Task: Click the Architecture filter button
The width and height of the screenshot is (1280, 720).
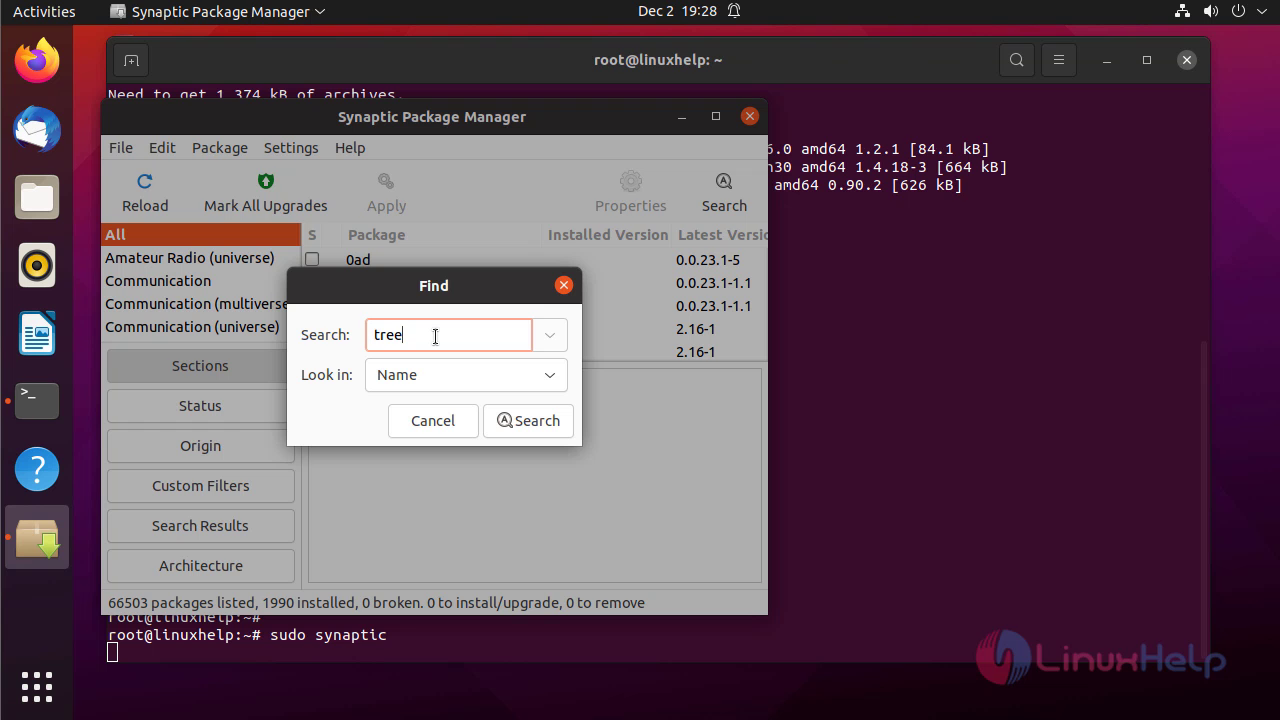Action: (200, 566)
